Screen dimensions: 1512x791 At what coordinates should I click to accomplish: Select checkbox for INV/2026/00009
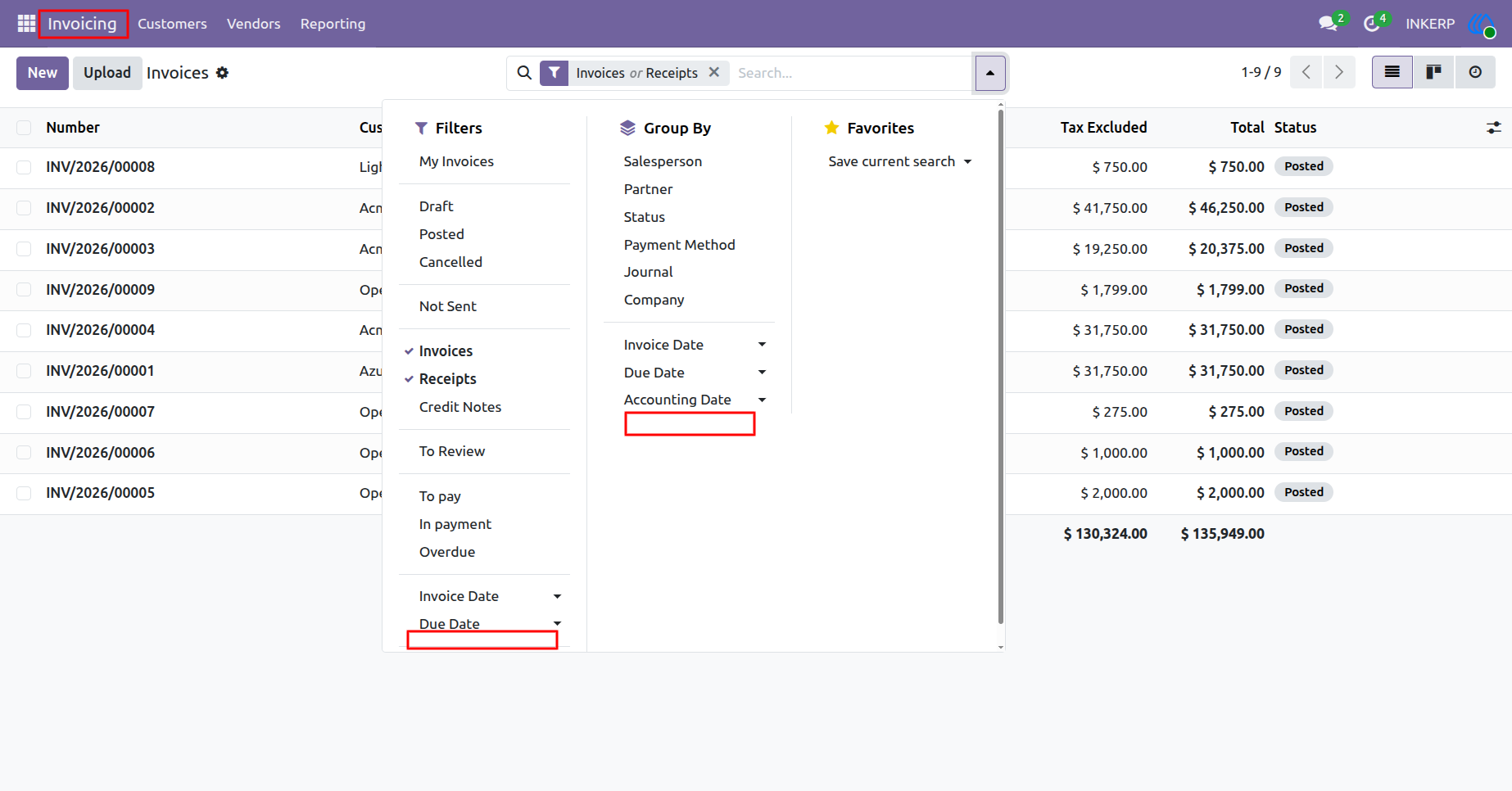24,290
